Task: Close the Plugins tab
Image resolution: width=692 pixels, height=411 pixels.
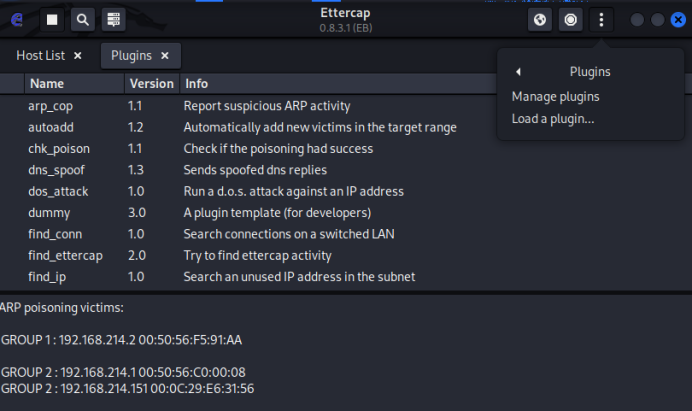Action: [x=165, y=56]
